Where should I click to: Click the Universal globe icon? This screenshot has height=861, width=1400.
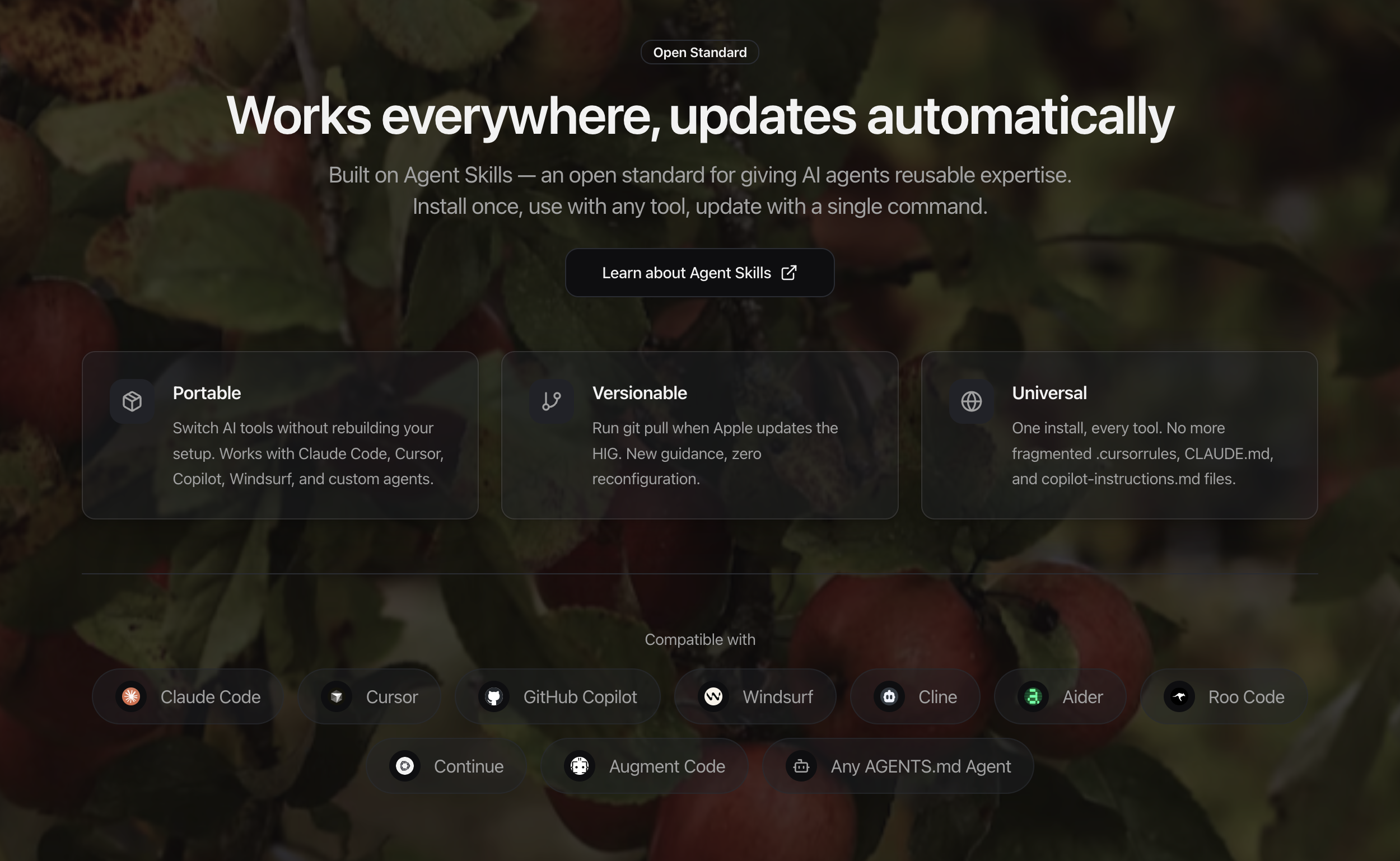(971, 401)
